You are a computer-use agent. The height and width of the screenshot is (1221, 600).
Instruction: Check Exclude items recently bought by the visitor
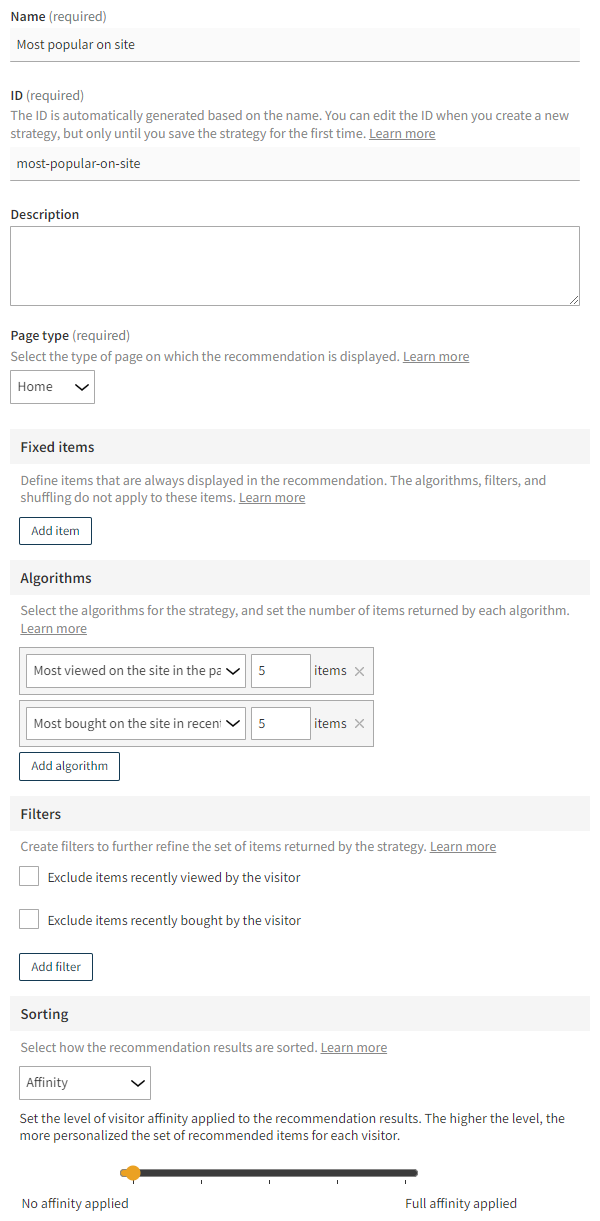pos(28,918)
